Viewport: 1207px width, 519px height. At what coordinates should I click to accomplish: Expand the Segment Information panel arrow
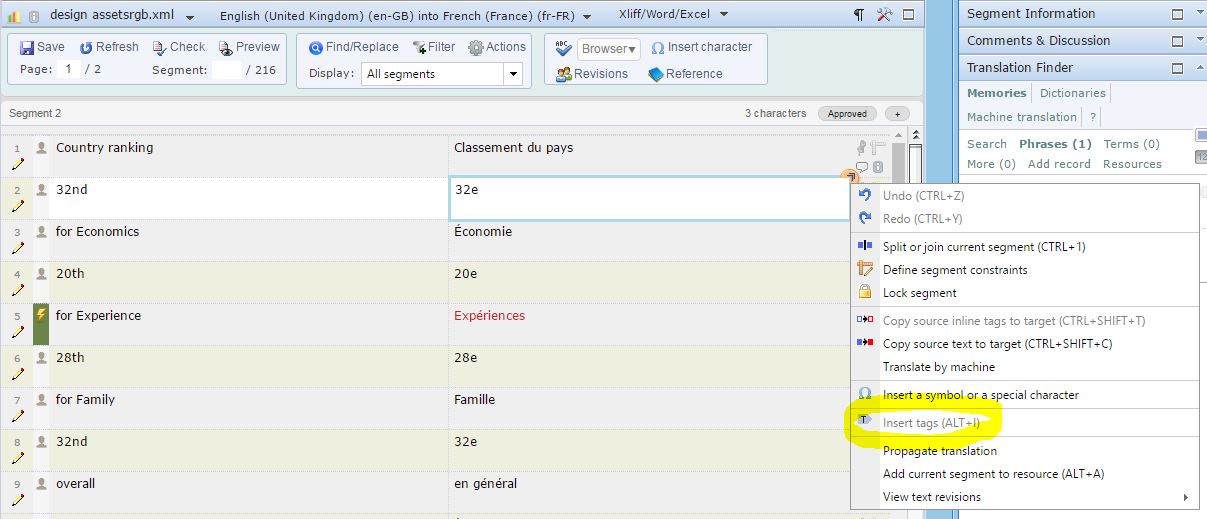click(x=1200, y=14)
